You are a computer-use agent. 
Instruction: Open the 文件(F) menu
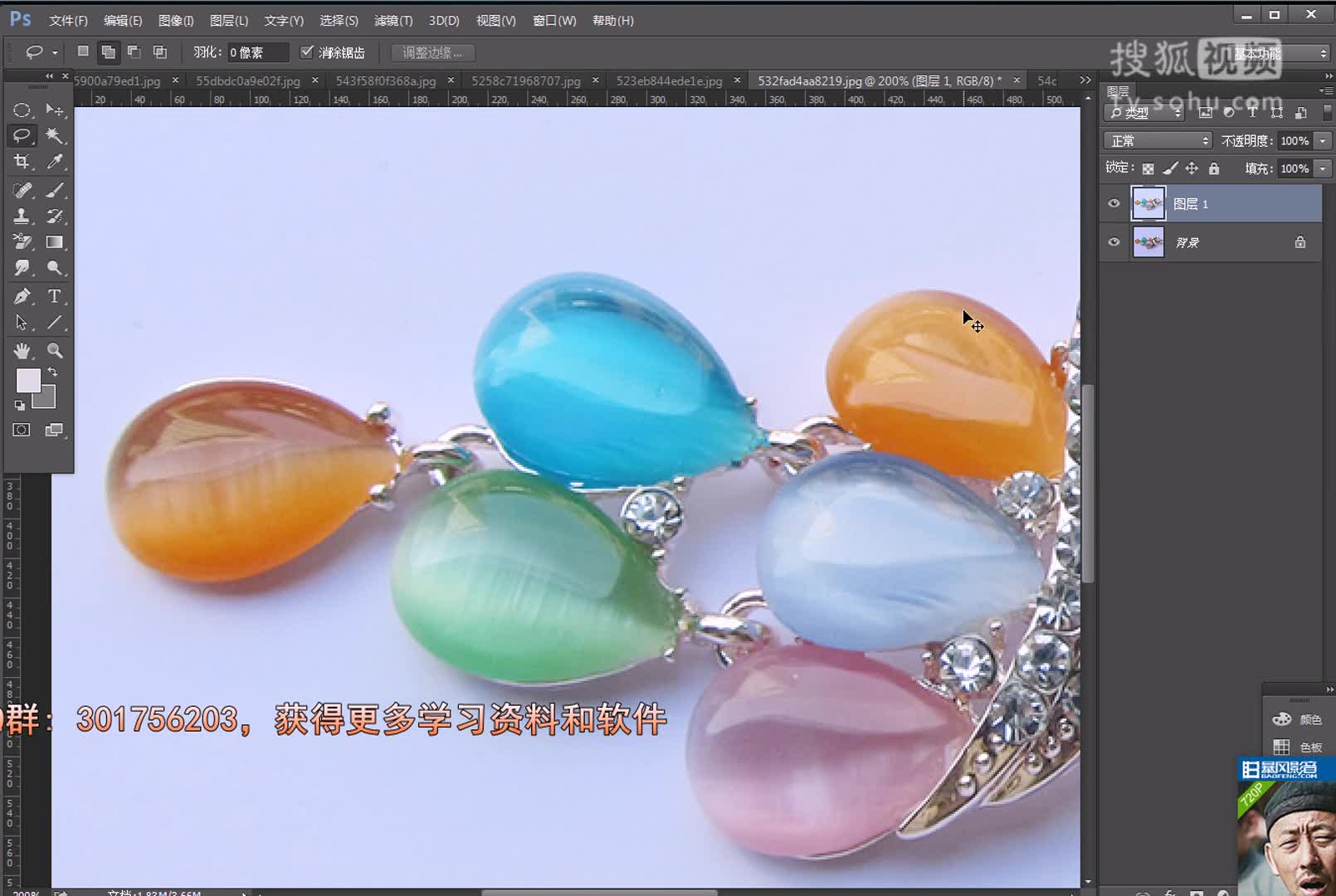point(68,21)
